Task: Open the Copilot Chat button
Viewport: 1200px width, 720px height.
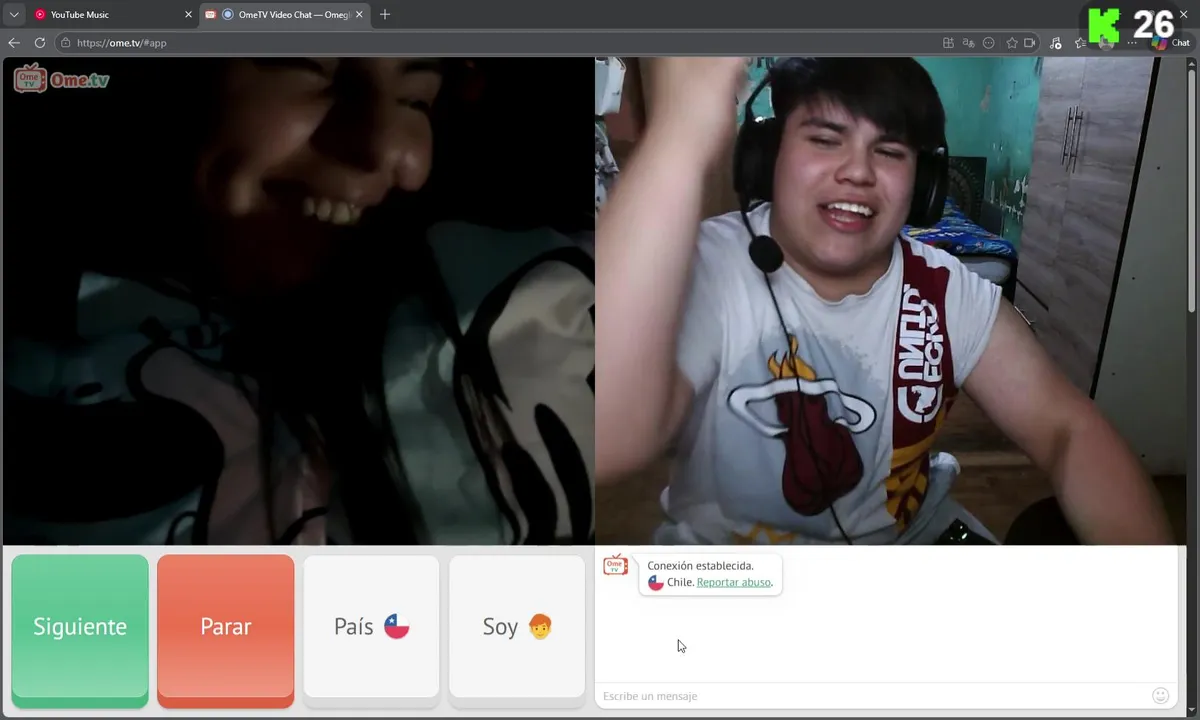Action: [1171, 43]
